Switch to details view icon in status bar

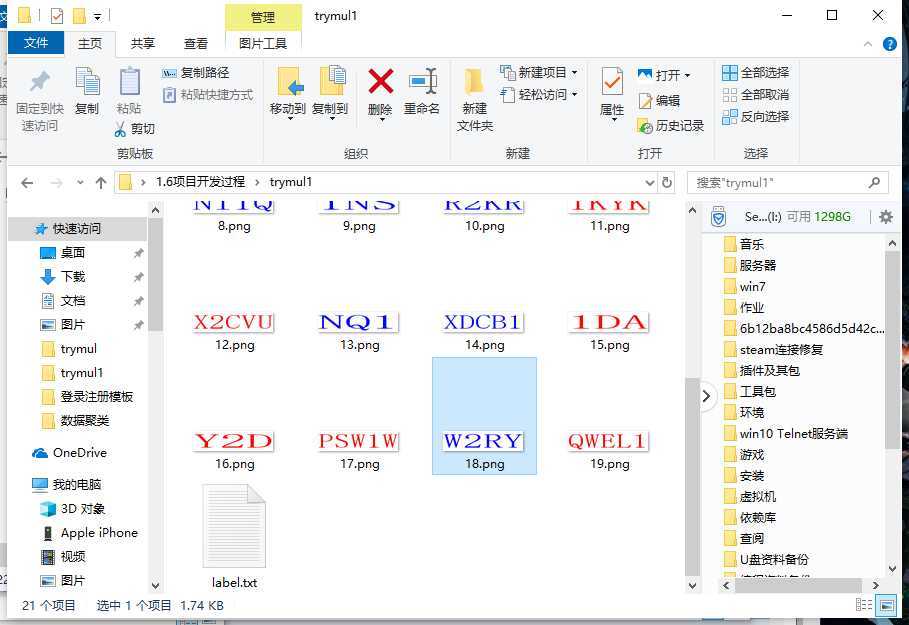click(x=864, y=606)
